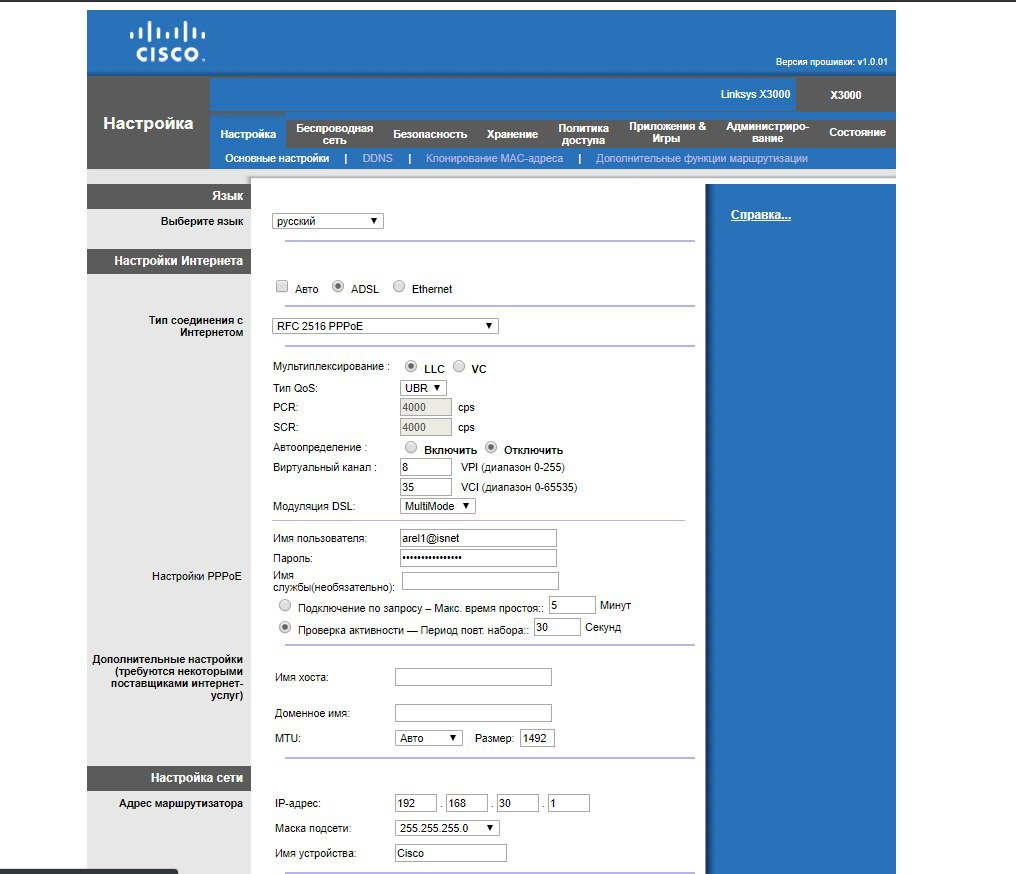1016x874 pixels.
Task: Click the PCR value field
Action: (426, 408)
